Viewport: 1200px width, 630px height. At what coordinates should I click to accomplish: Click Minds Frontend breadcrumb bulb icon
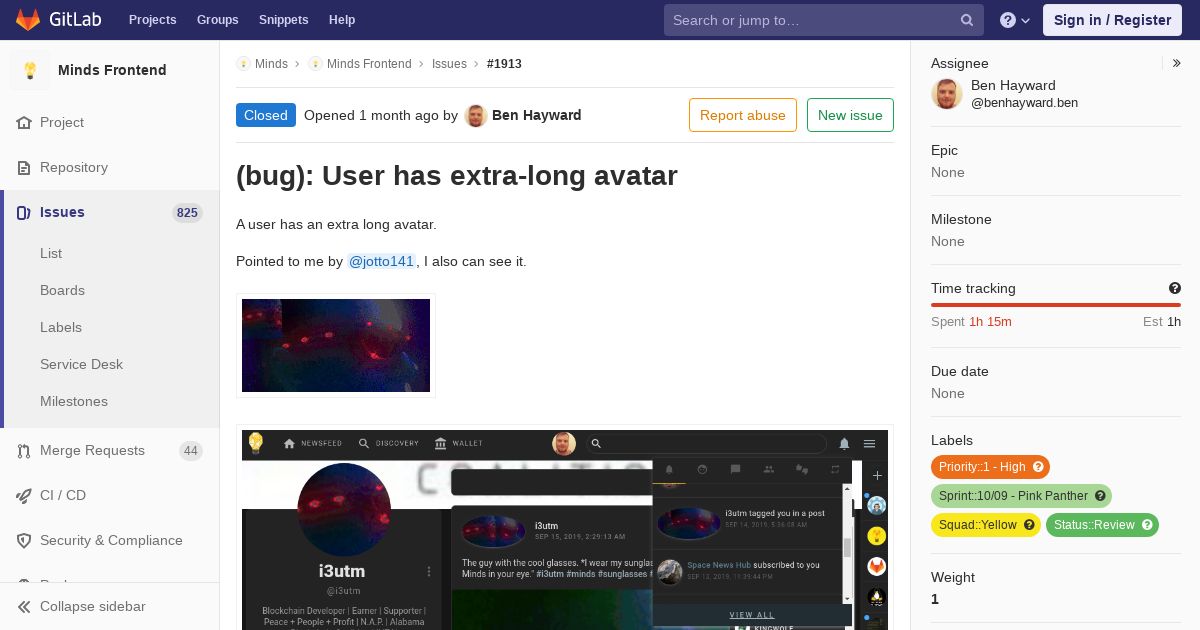coord(315,64)
